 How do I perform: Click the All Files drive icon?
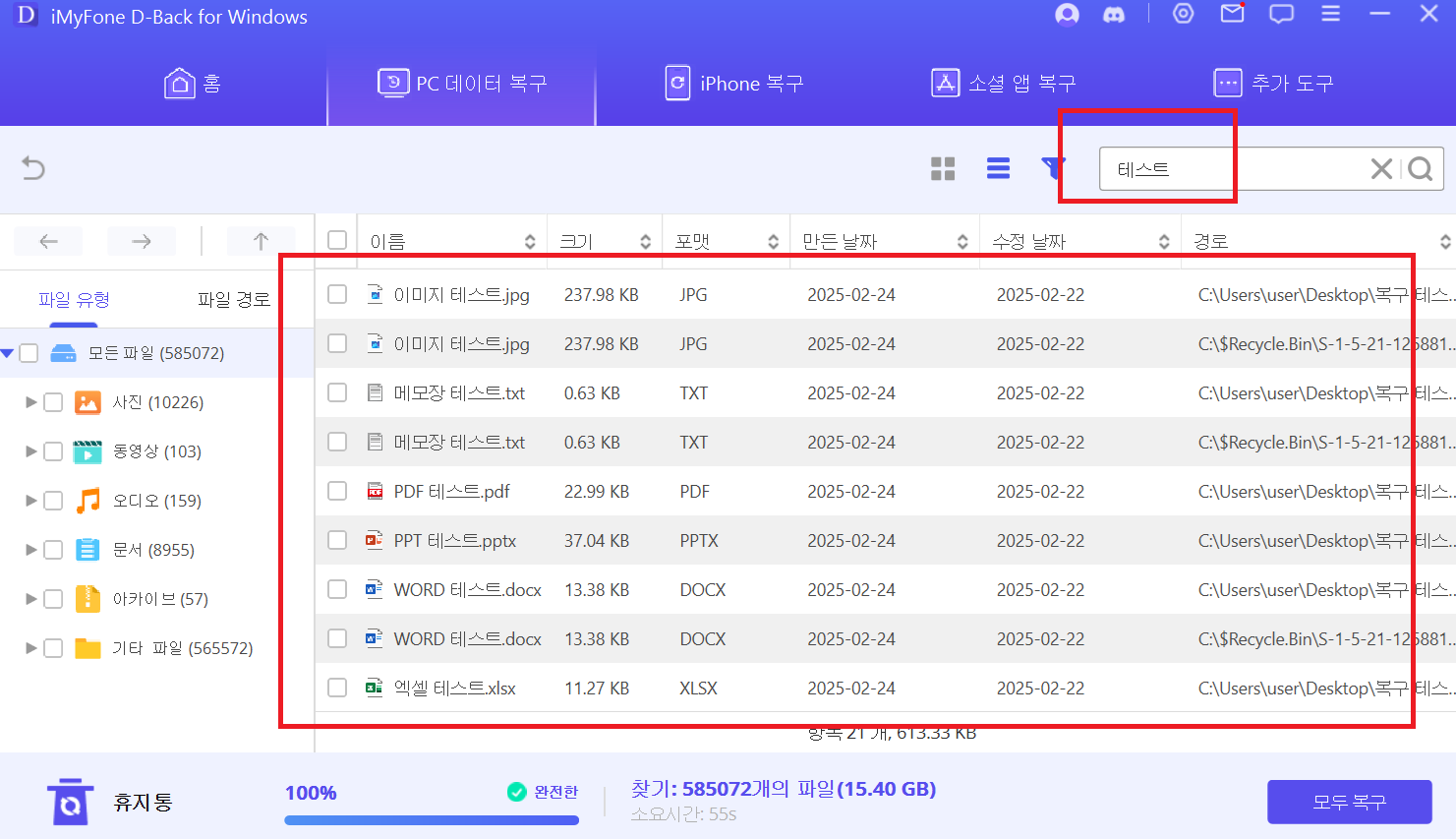(x=63, y=353)
